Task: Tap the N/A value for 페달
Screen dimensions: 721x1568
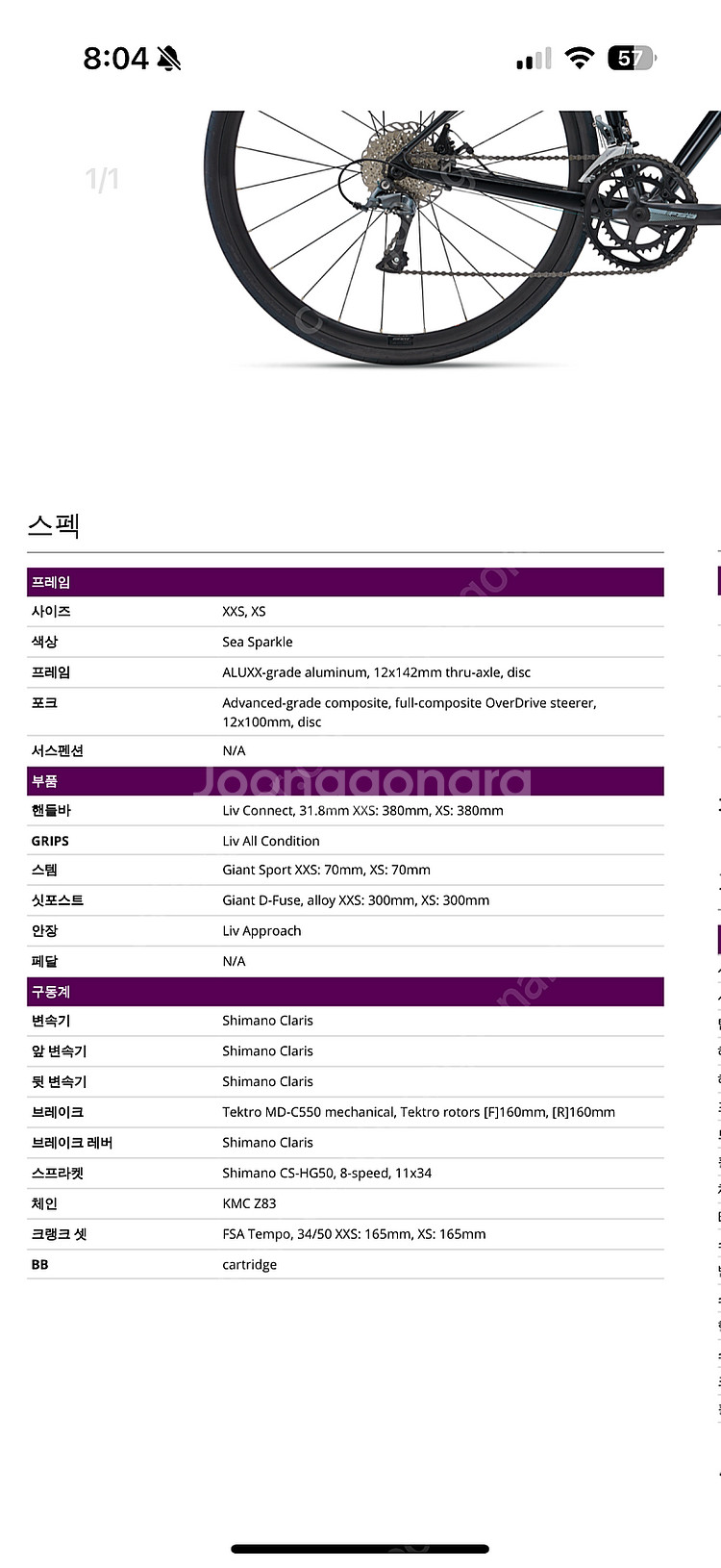Action: [x=234, y=961]
